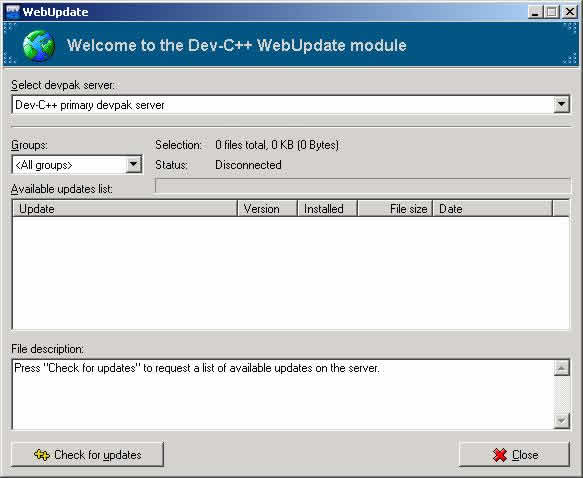The width and height of the screenshot is (583, 478).
Task: Click the download progress bar
Action: (x=363, y=185)
